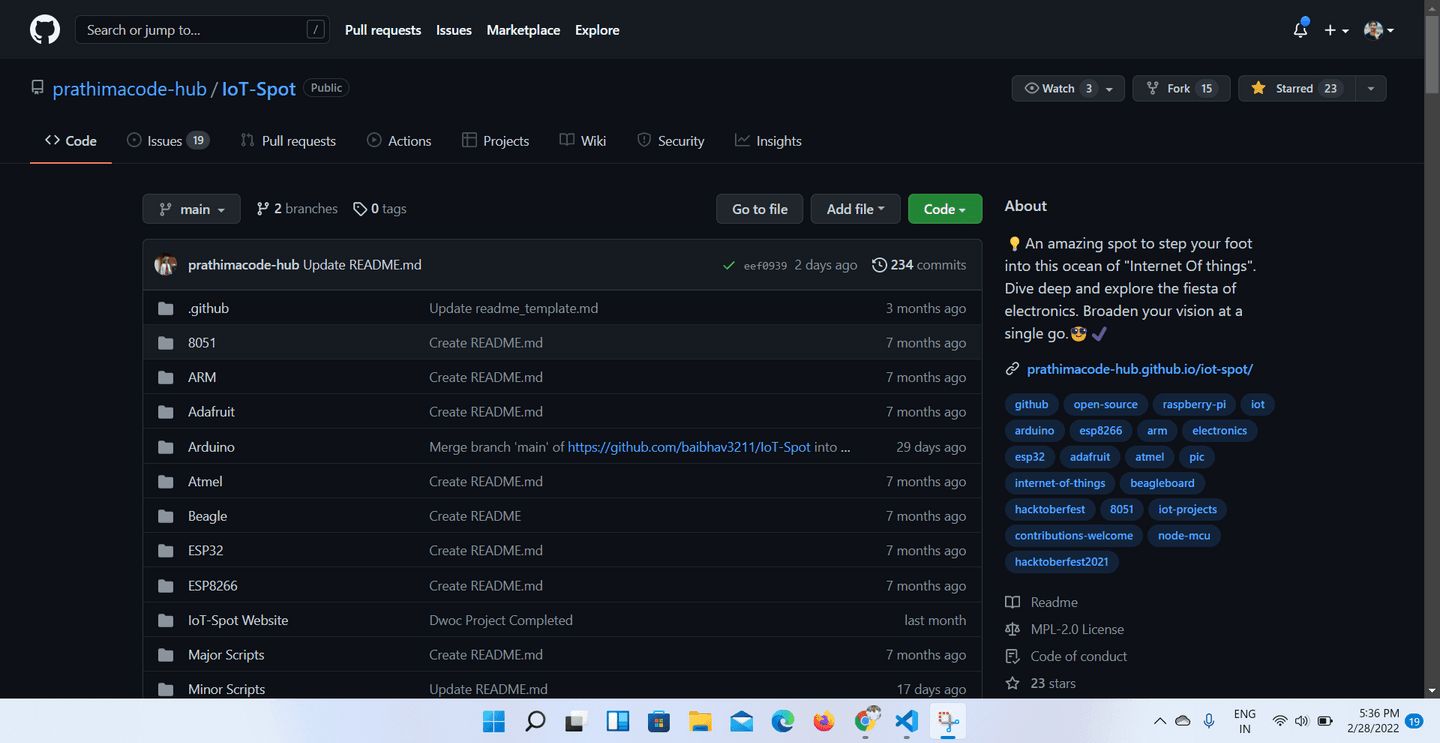1440x743 pixels.
Task: Click the folder icon beside Atmel
Action: 166,482
